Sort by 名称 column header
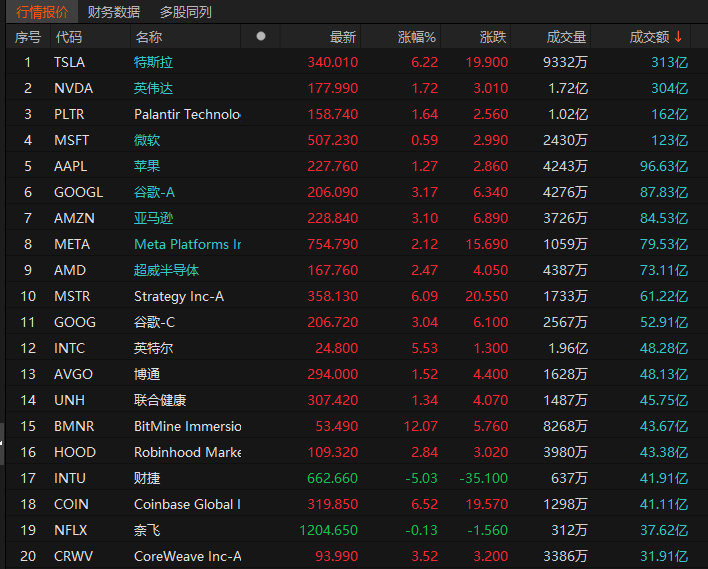This screenshot has height=569, width=708. click(149, 37)
